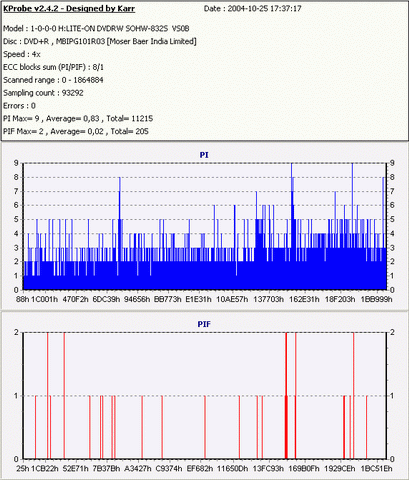Viewport: 409px width, 480px height.
Task: Click the PIF chart title
Action: (x=204, y=324)
